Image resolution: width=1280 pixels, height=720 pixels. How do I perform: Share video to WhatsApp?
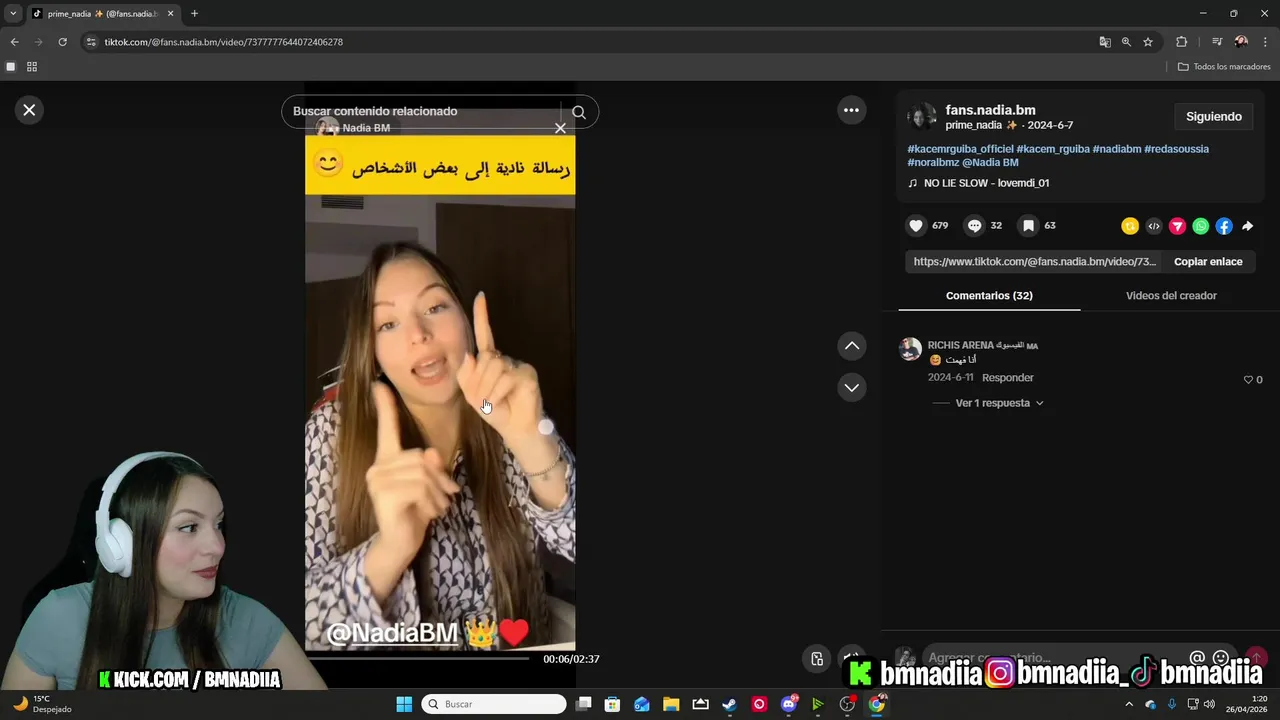(1201, 226)
